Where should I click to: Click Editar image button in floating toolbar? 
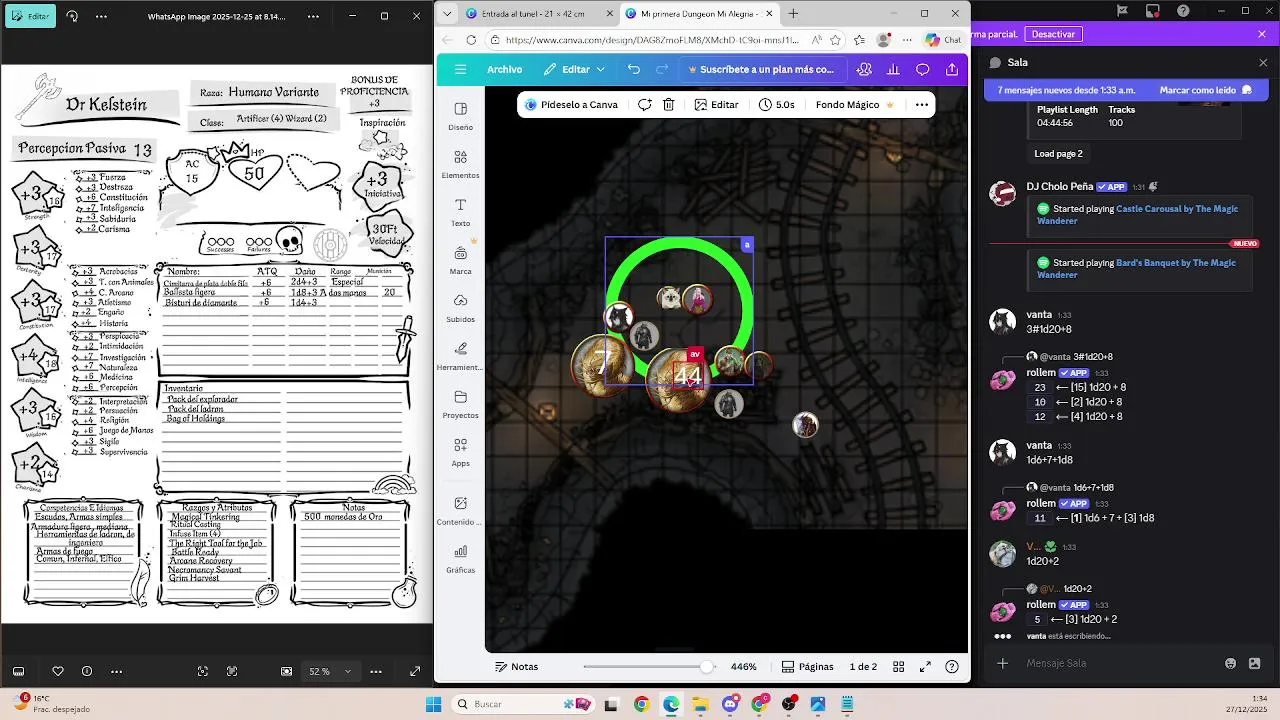point(716,105)
